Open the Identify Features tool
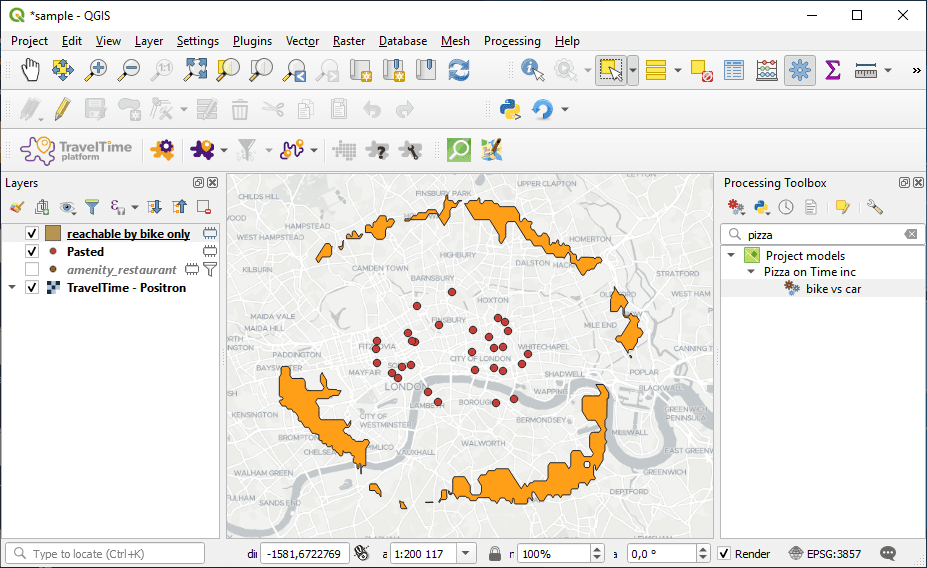This screenshot has height=568, width=927. tap(532, 70)
